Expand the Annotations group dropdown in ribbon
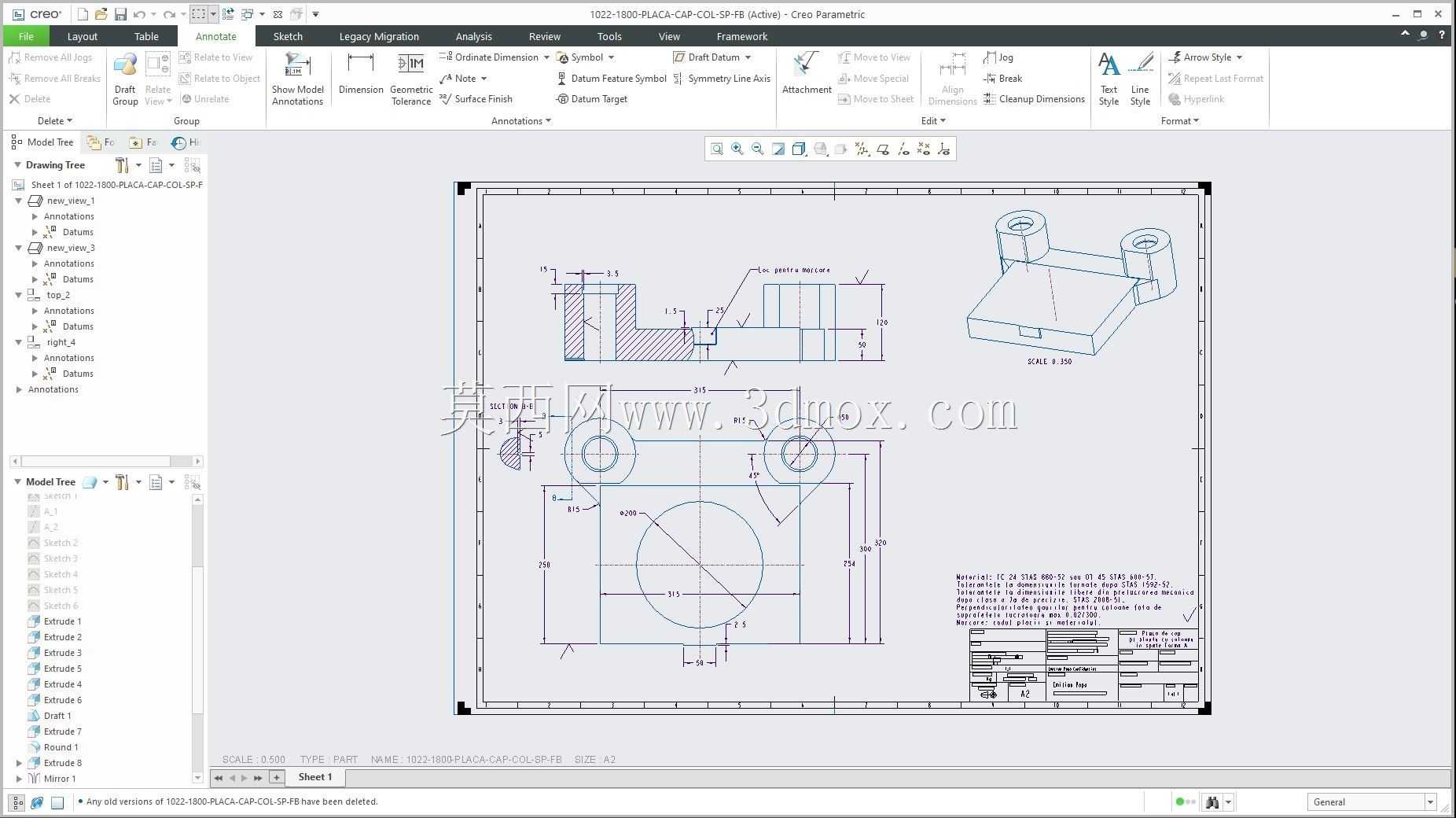This screenshot has height=818, width=1456. click(x=520, y=121)
